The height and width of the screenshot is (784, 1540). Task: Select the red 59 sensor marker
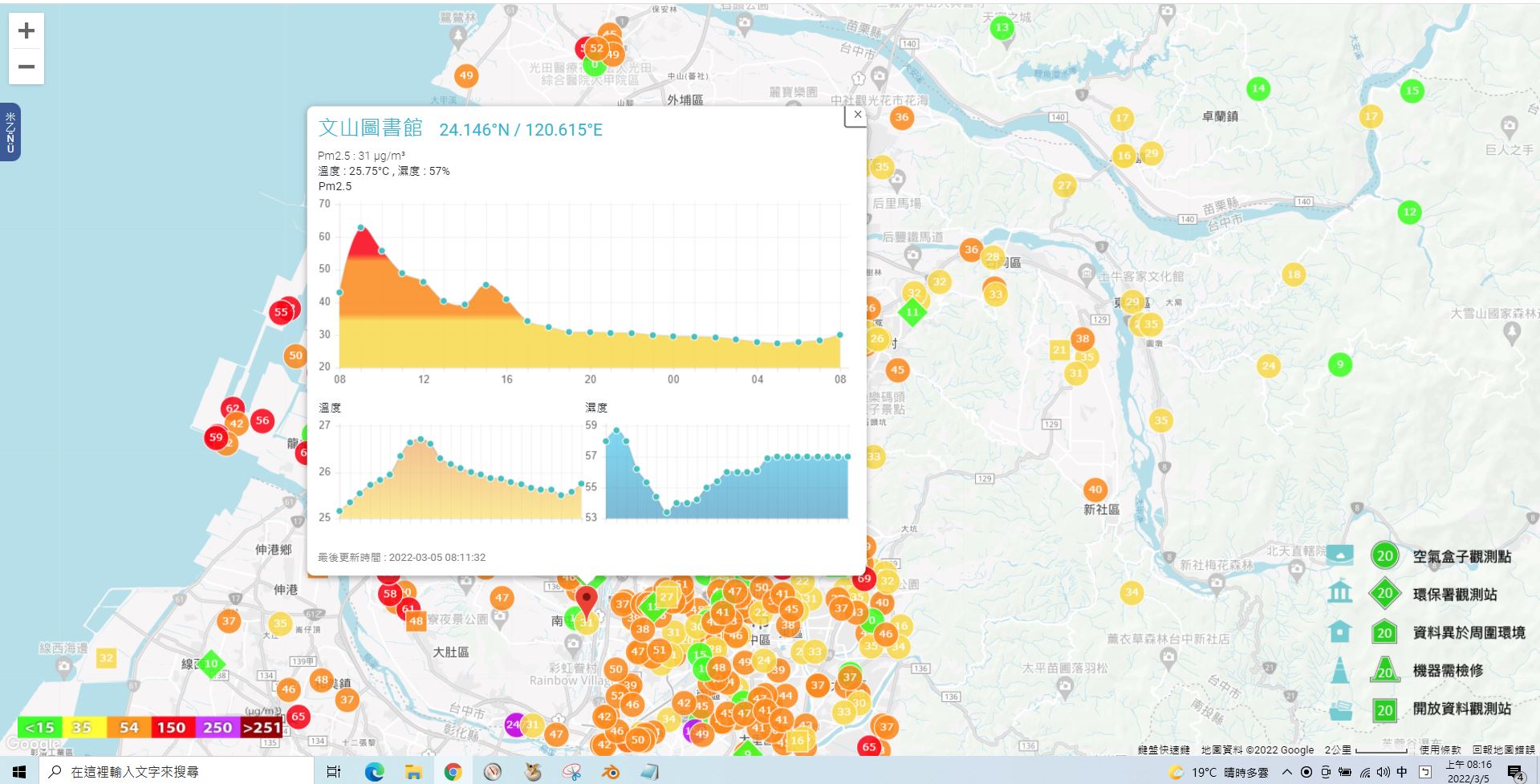[216, 437]
